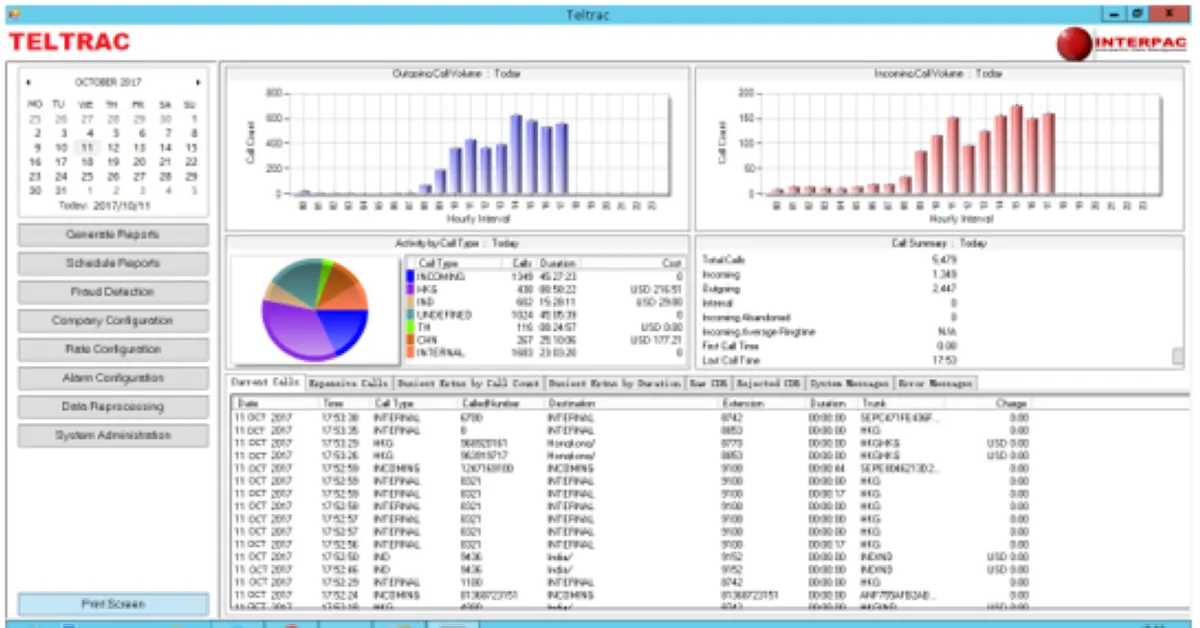The height and width of the screenshot is (628, 1200).
Task: Click blue INCOMING legend swatch
Action: pos(411,276)
